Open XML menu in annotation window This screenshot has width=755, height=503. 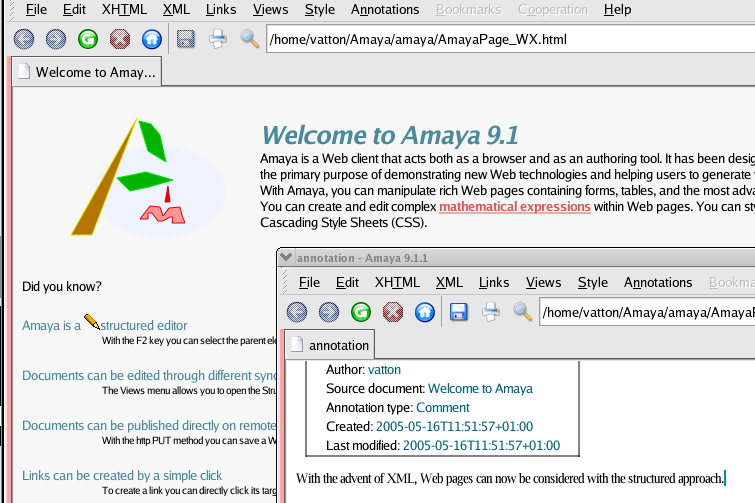click(x=449, y=283)
